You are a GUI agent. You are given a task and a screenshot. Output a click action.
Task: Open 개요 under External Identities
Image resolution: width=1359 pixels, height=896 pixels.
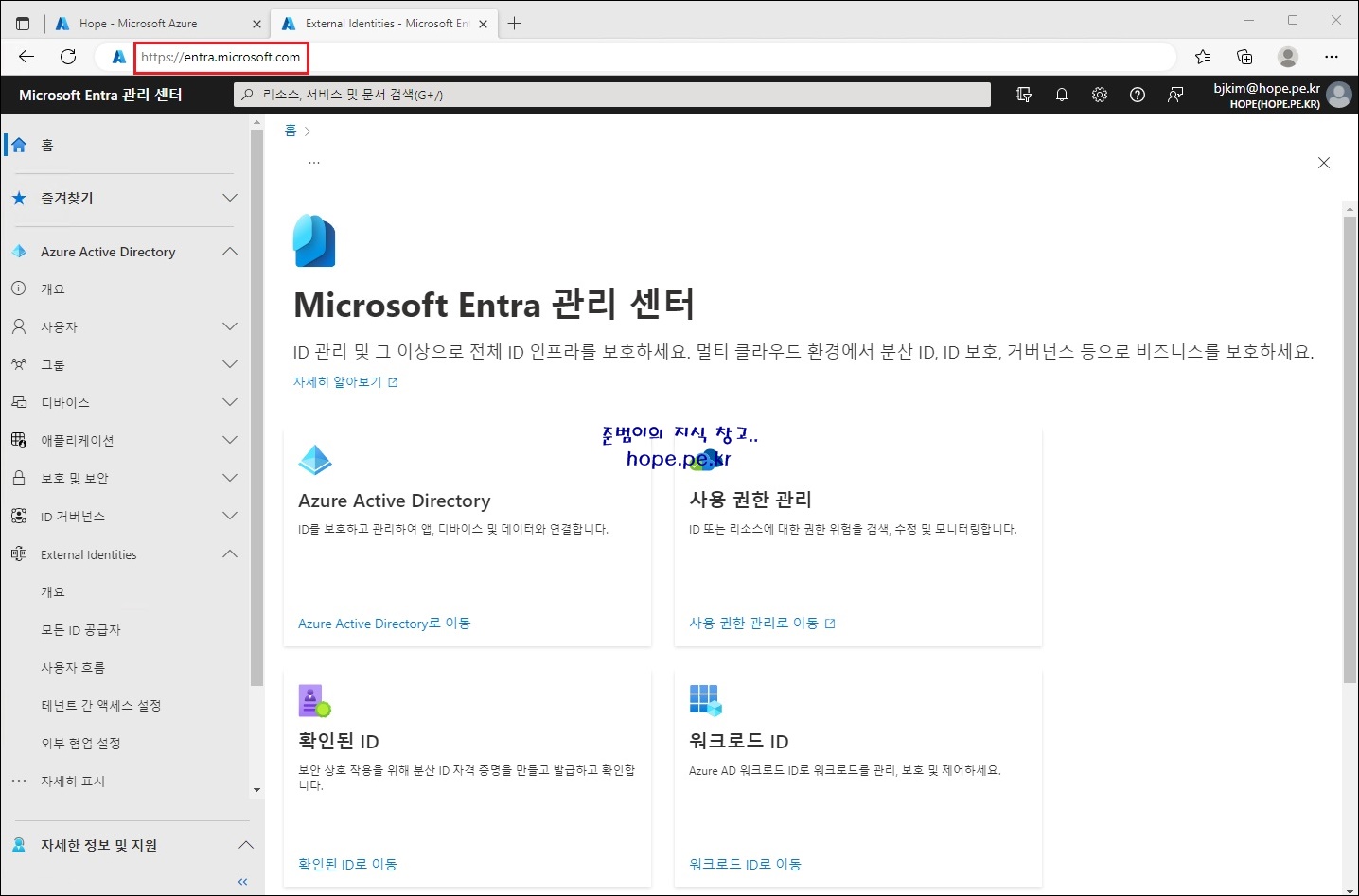point(53,592)
